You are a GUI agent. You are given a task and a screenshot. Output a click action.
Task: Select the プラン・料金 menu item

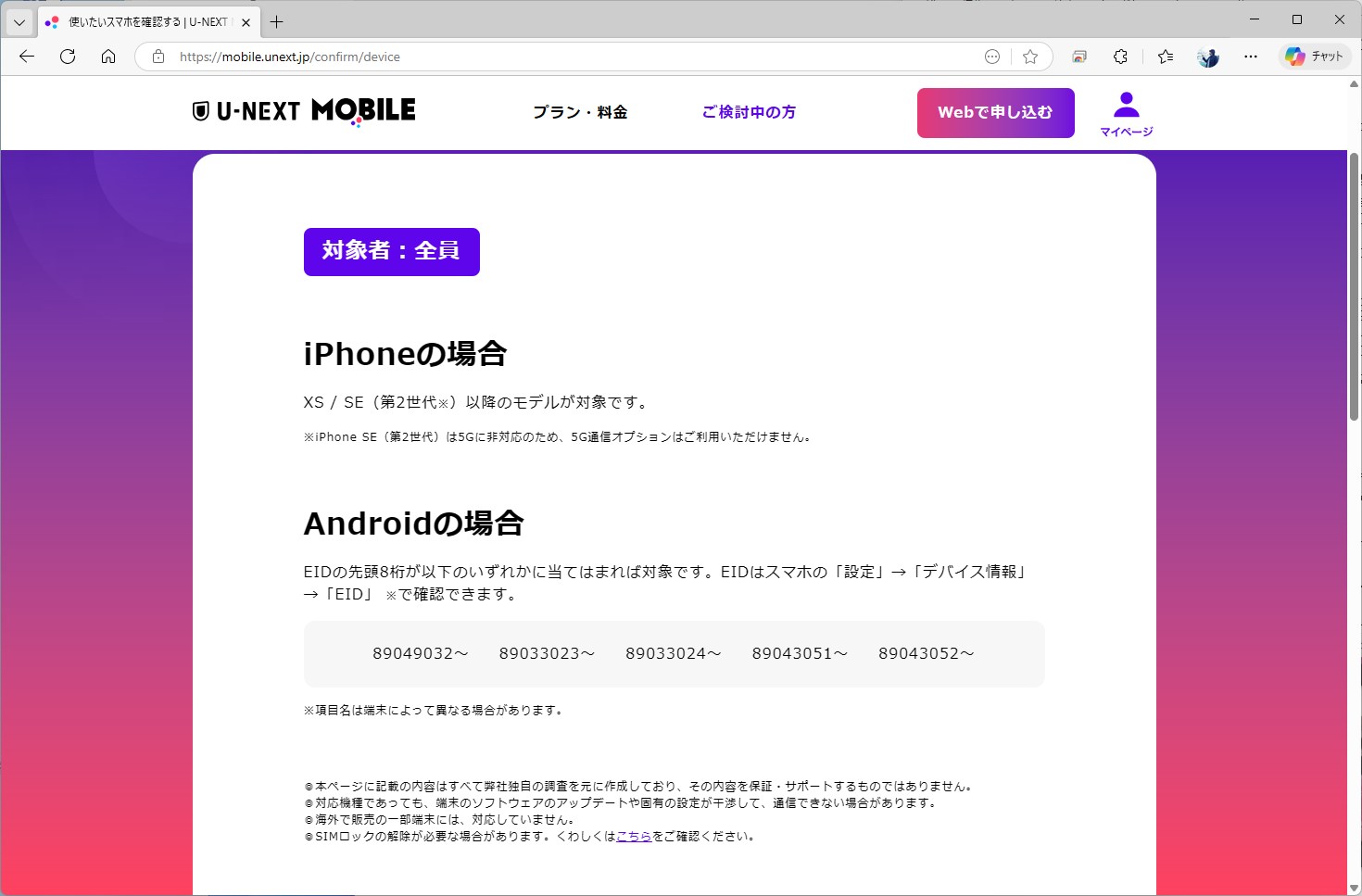pos(579,111)
